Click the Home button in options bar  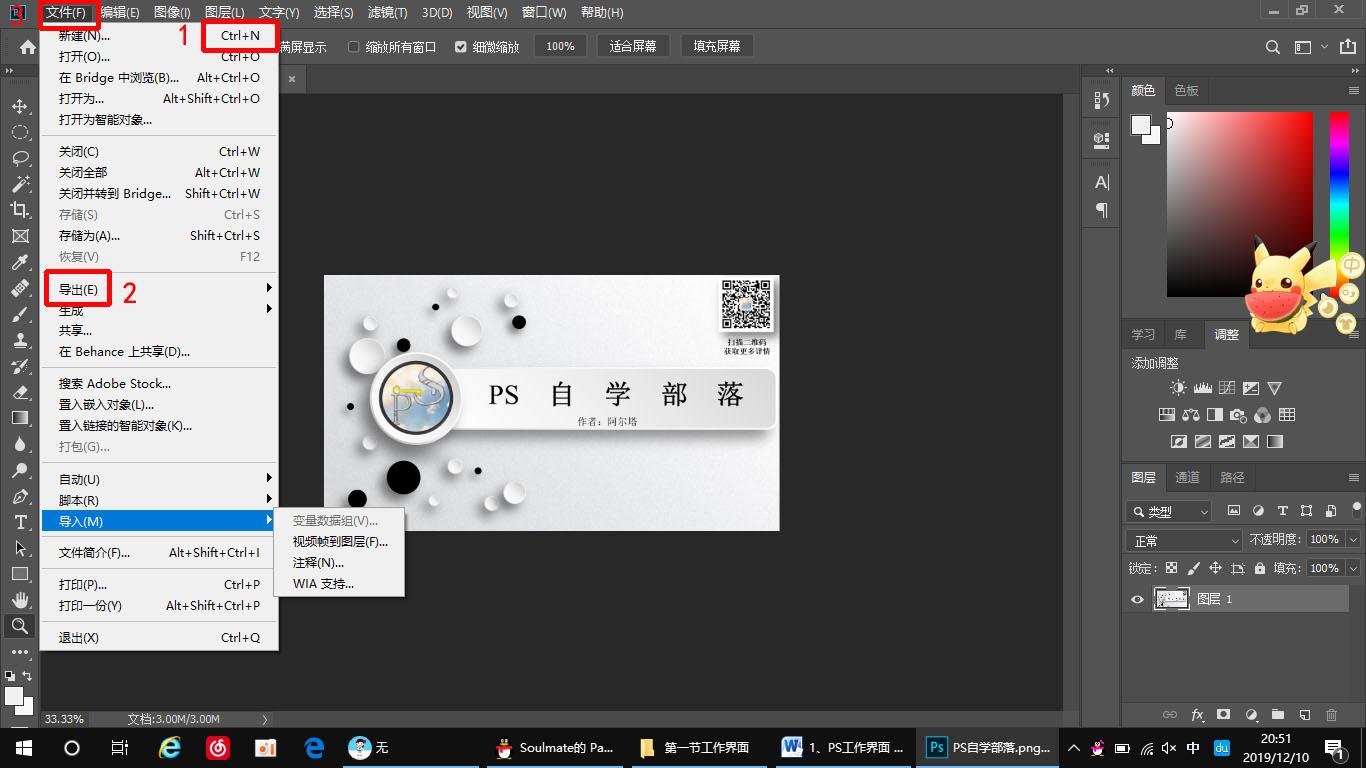pos(28,47)
